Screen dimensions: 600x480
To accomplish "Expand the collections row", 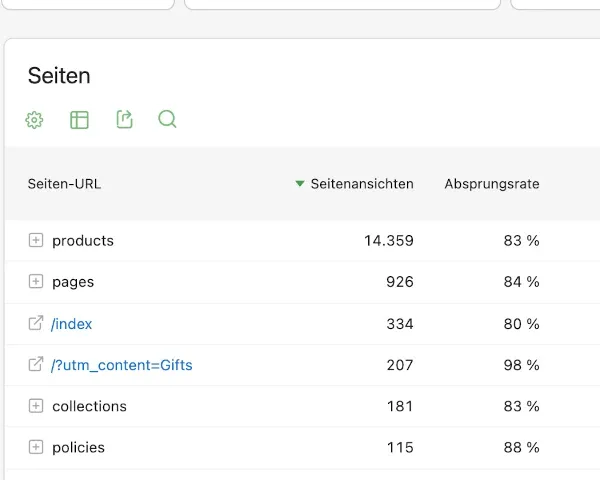I will [x=36, y=406].
